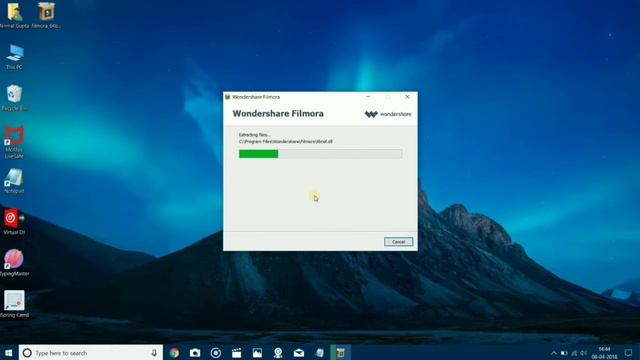The height and width of the screenshot is (360, 640).
Task: Open the webcam app taskbar icon
Action: click(278, 353)
